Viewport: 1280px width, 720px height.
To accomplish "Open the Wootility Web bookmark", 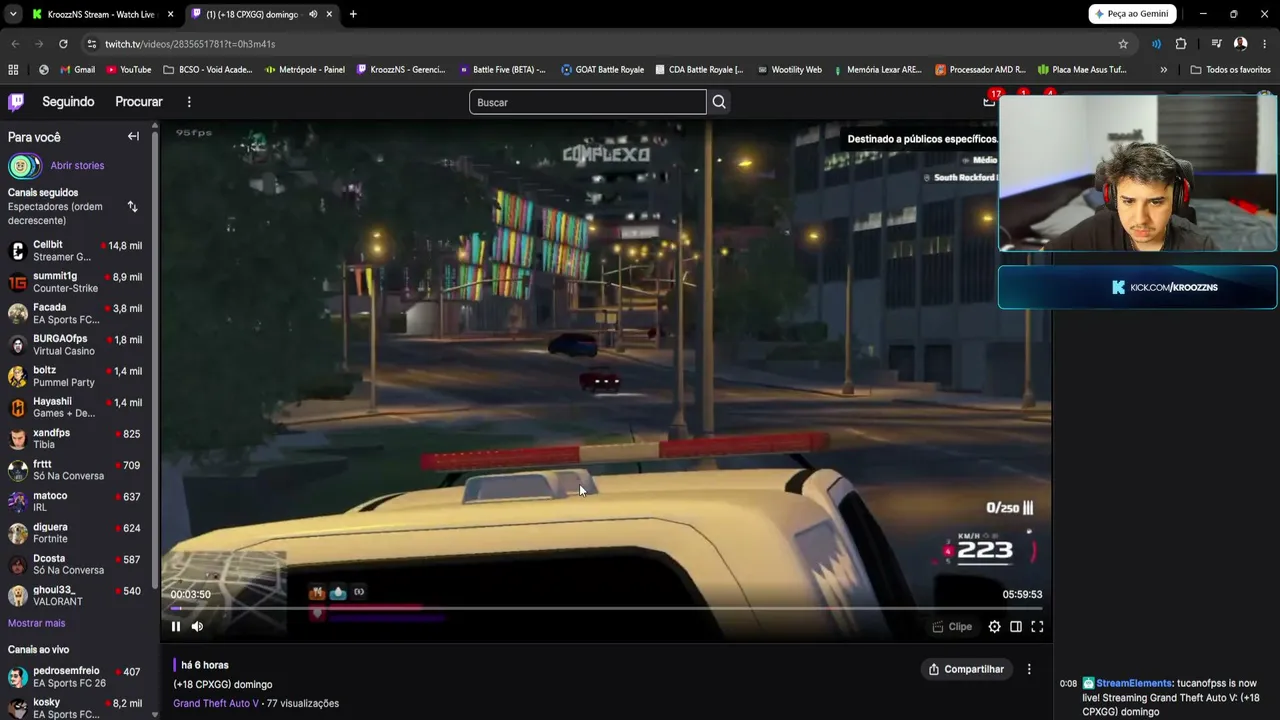I will click(789, 70).
